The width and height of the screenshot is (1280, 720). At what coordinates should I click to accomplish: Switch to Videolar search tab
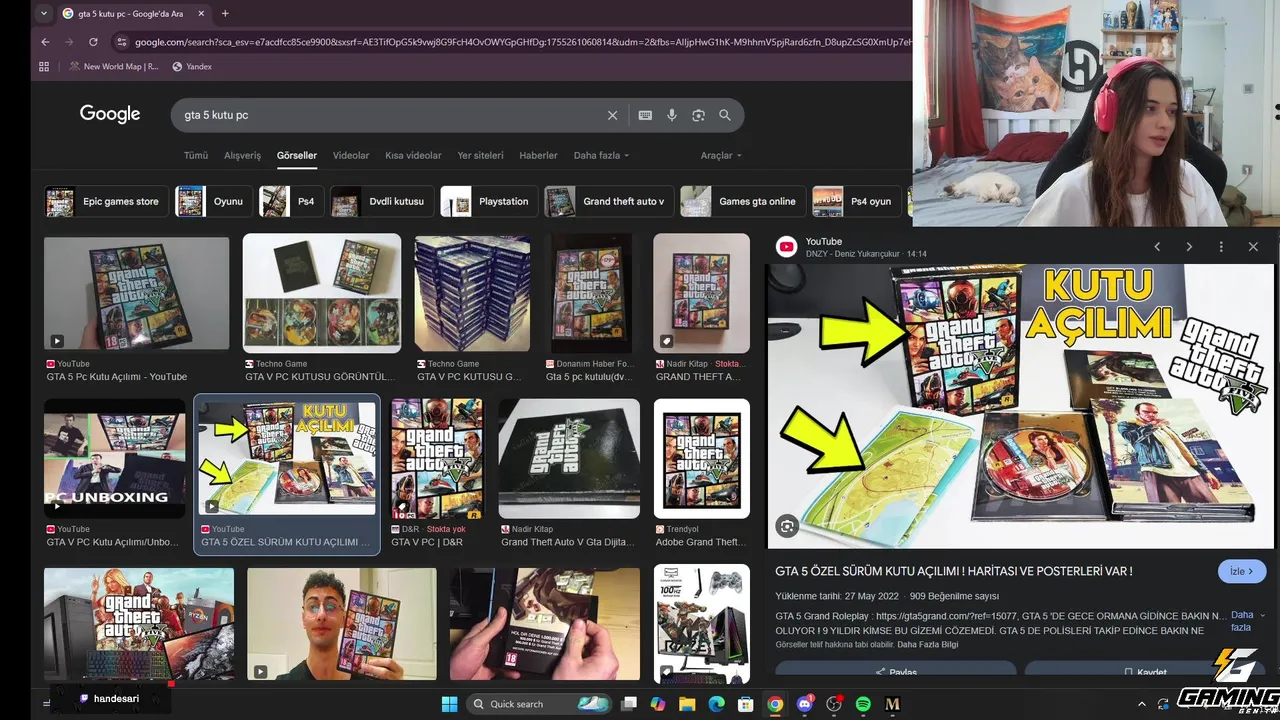351,156
